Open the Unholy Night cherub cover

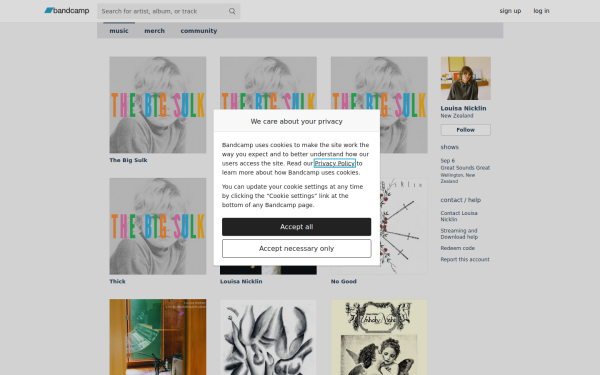point(379,337)
